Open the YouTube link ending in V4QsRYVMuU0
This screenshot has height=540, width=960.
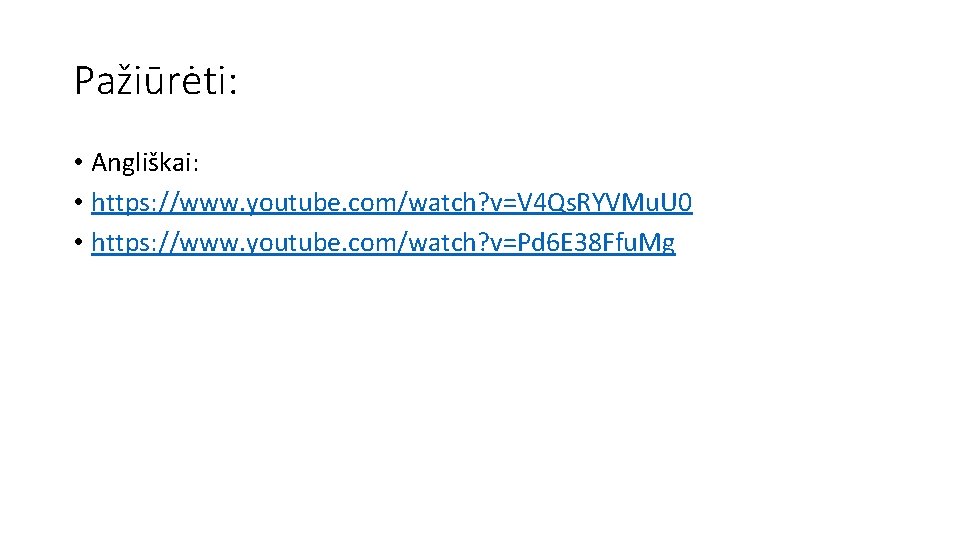392,203
